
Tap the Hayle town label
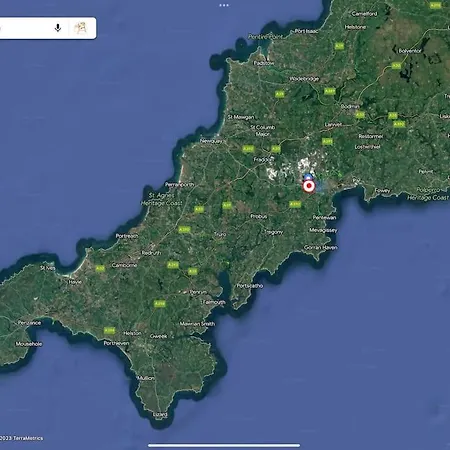(75, 282)
